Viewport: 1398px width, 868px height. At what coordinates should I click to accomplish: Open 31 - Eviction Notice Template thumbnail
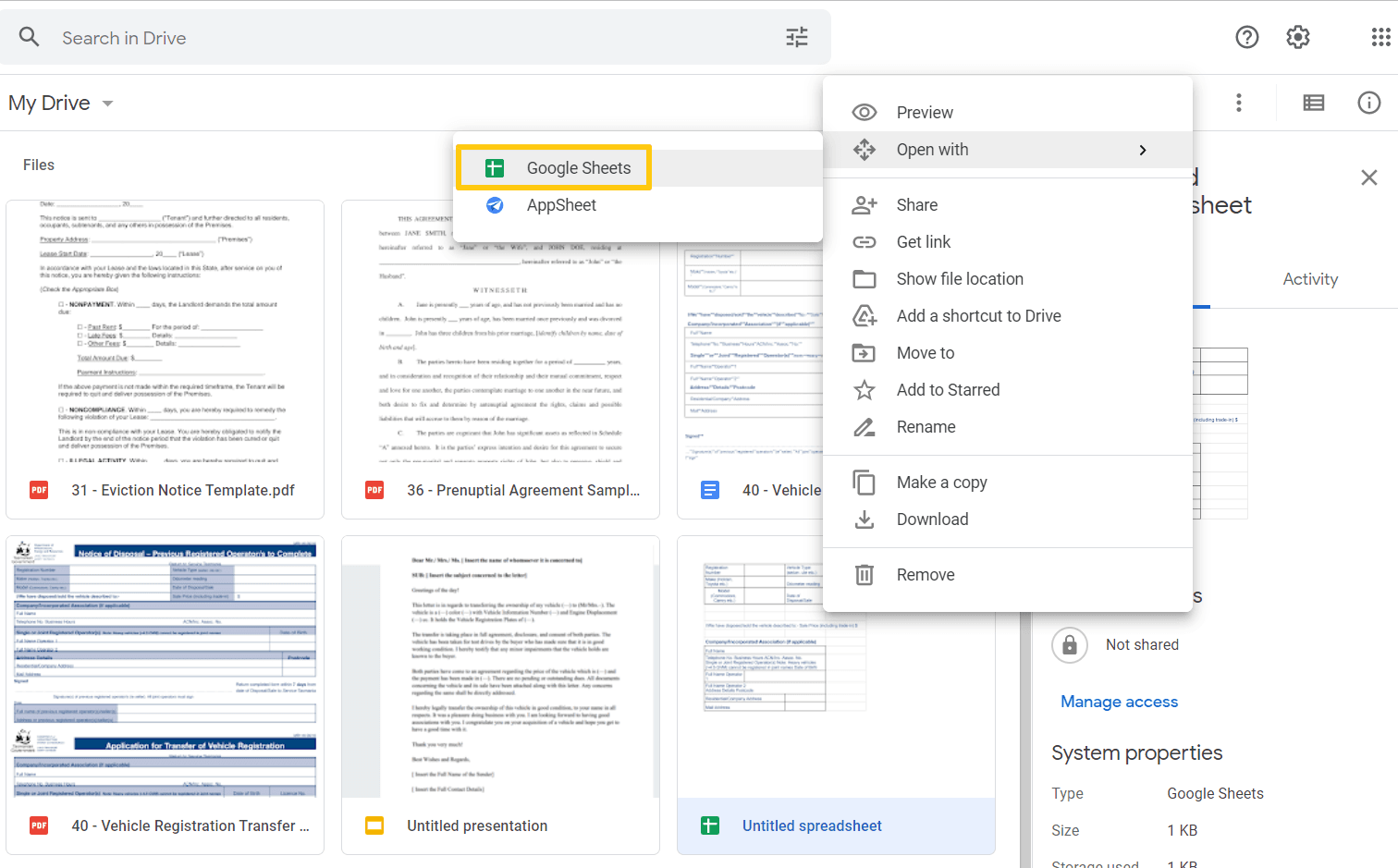[x=165, y=331]
